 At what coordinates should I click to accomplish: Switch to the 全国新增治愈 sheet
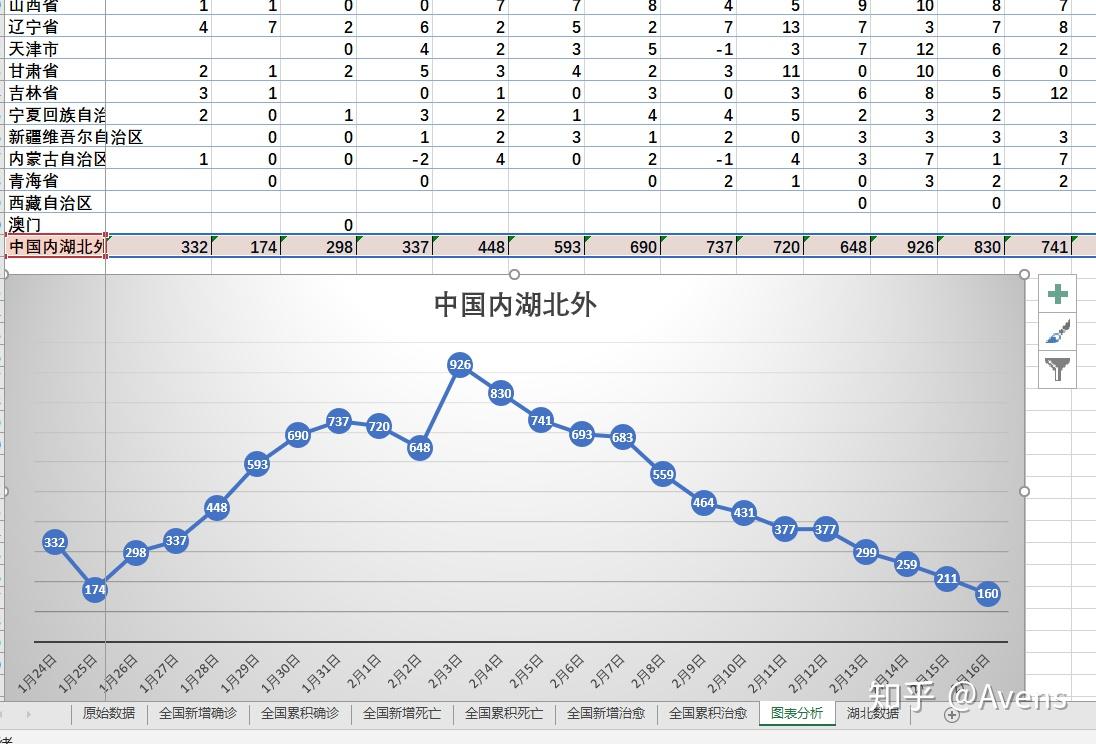point(605,714)
